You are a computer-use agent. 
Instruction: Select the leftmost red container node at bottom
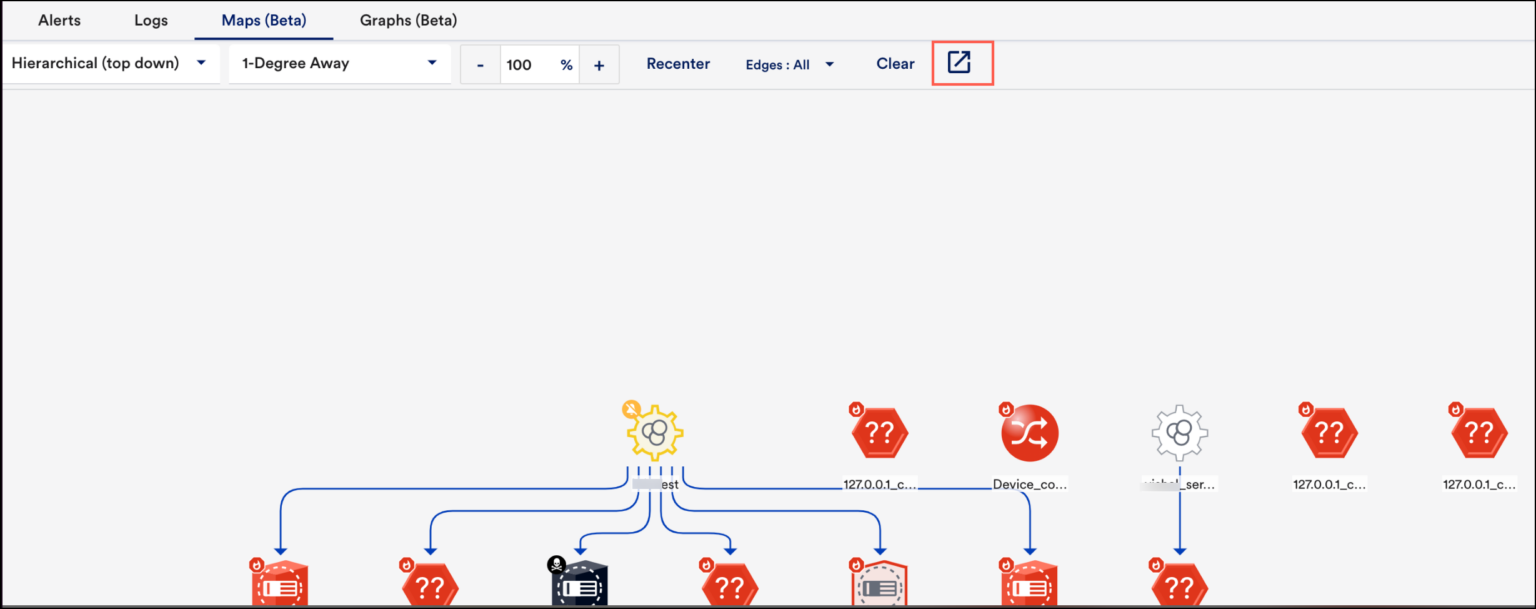[x=280, y=585]
